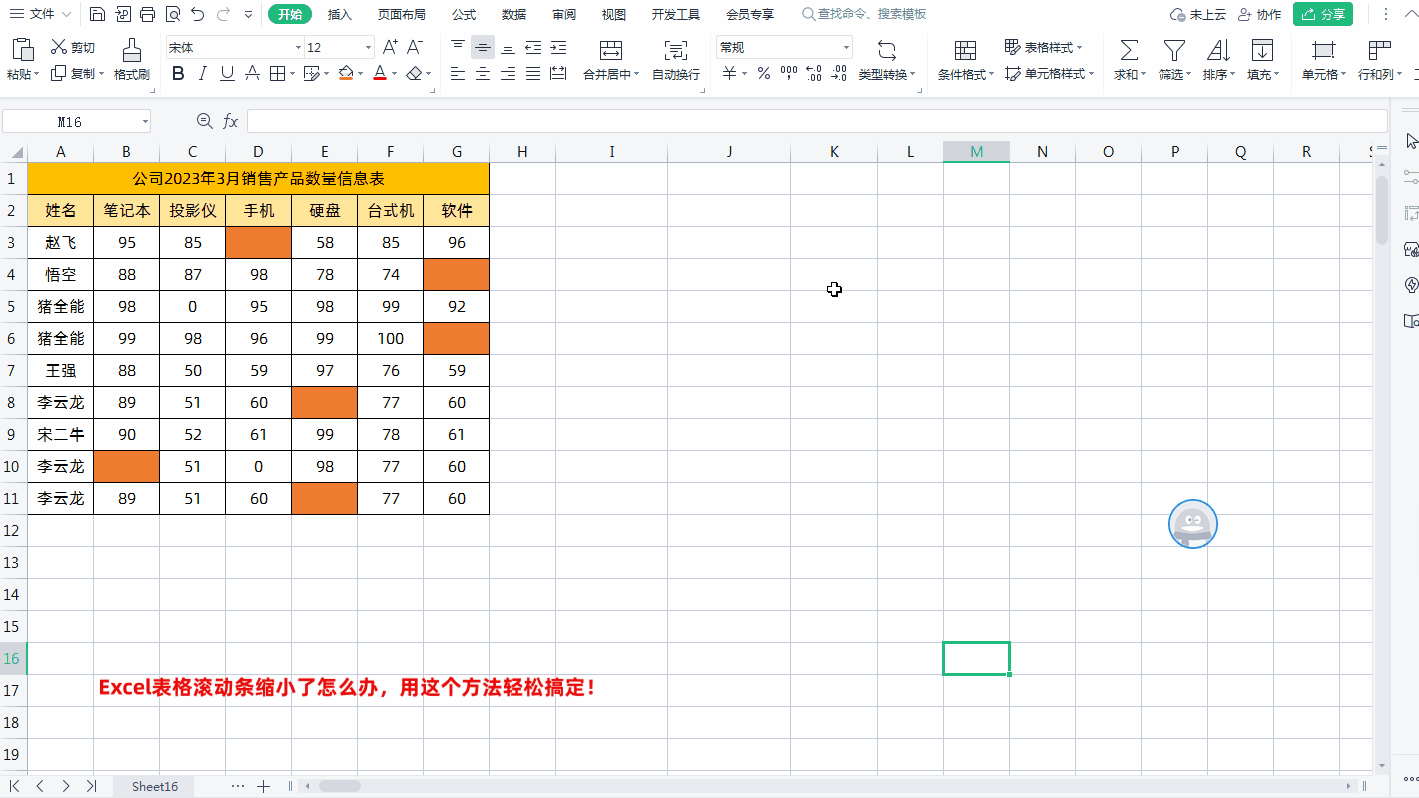
Task: Toggle center horizontal alignment
Action: click(483, 73)
